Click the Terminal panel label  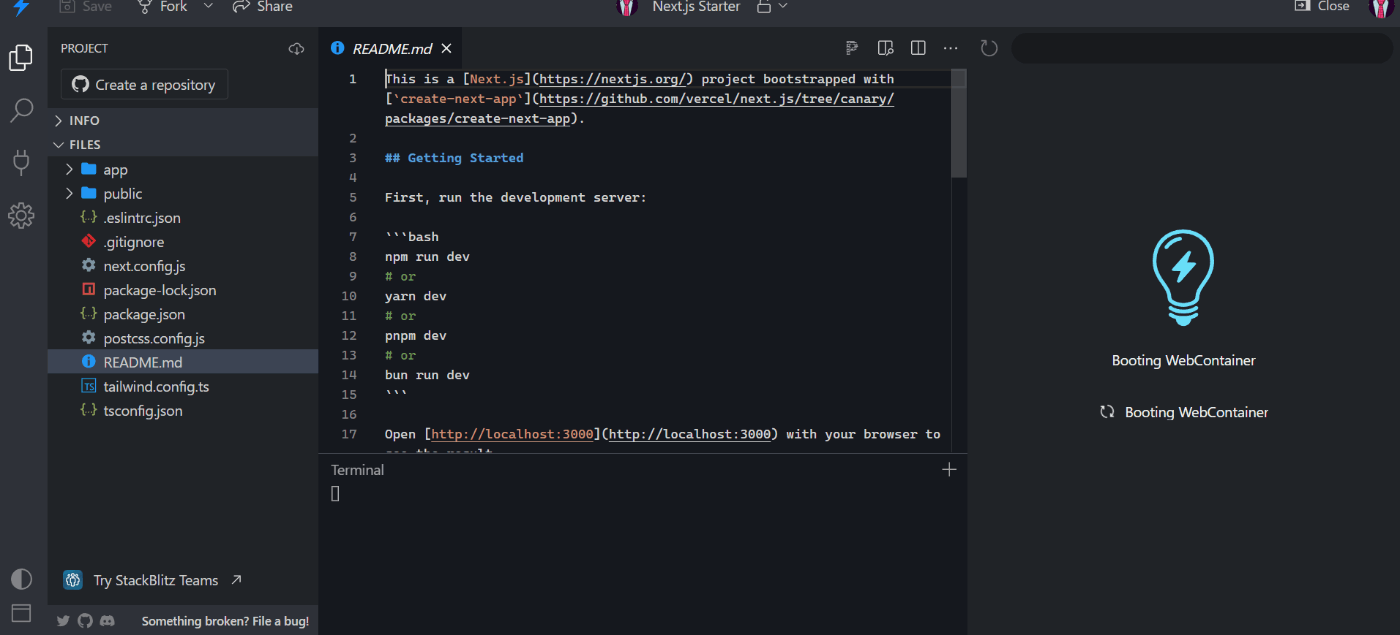(357, 470)
